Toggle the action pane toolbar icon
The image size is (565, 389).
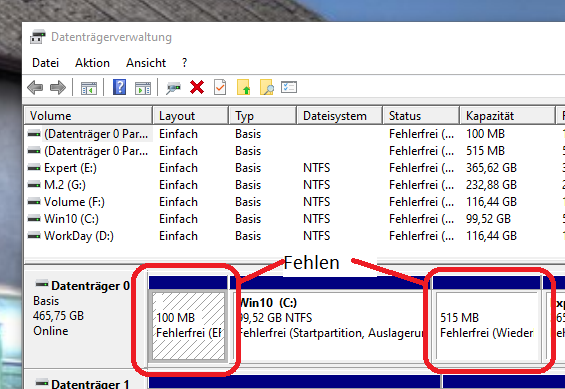pyautogui.click(x=143, y=88)
